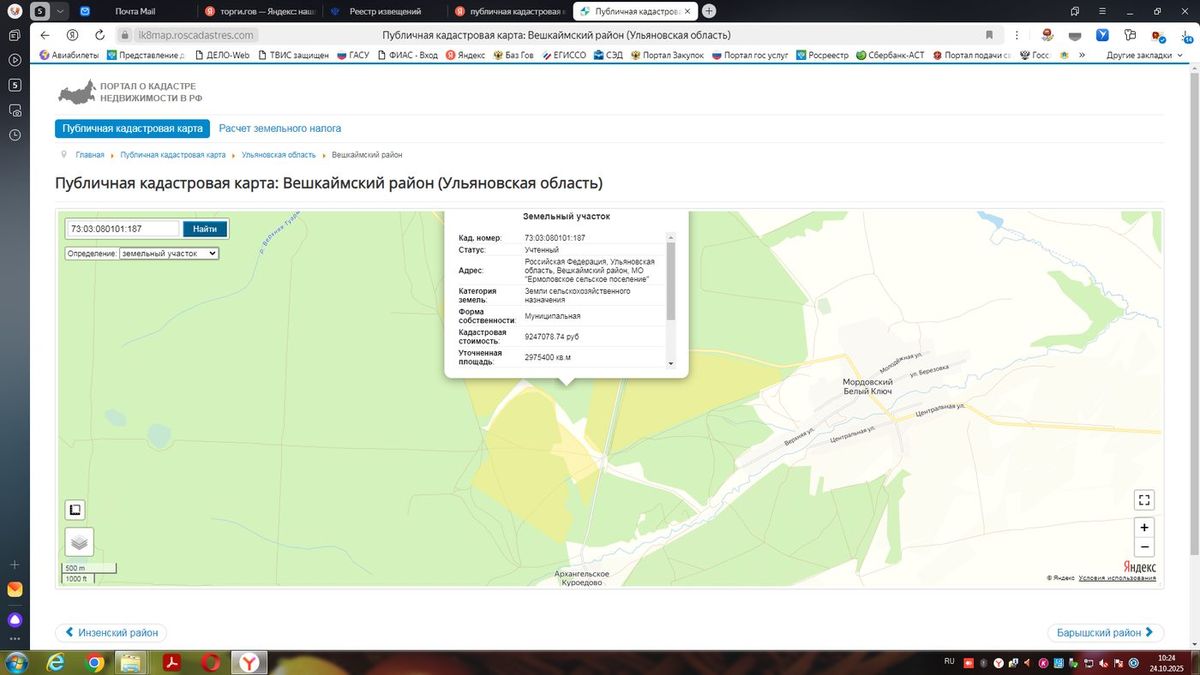The image size is (1200, 675).
Task: Open Google Chrome from the taskbar
Action: pyautogui.click(x=94, y=662)
